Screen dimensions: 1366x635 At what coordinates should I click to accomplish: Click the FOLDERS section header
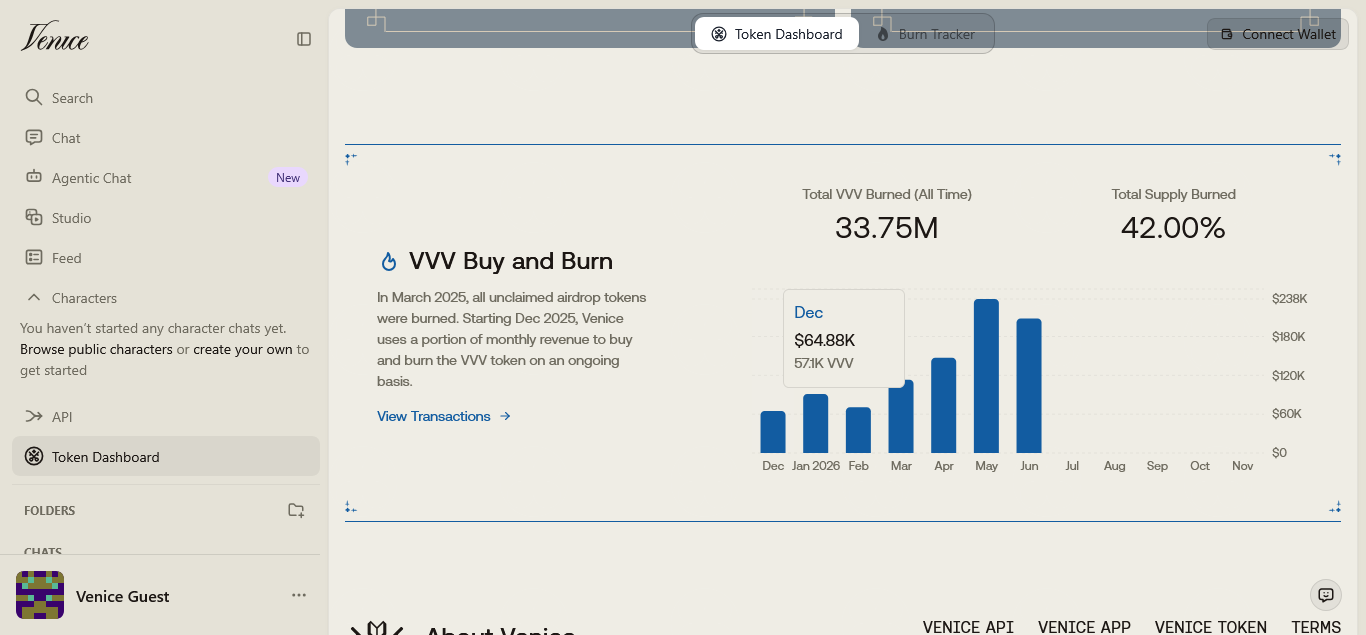tap(50, 510)
